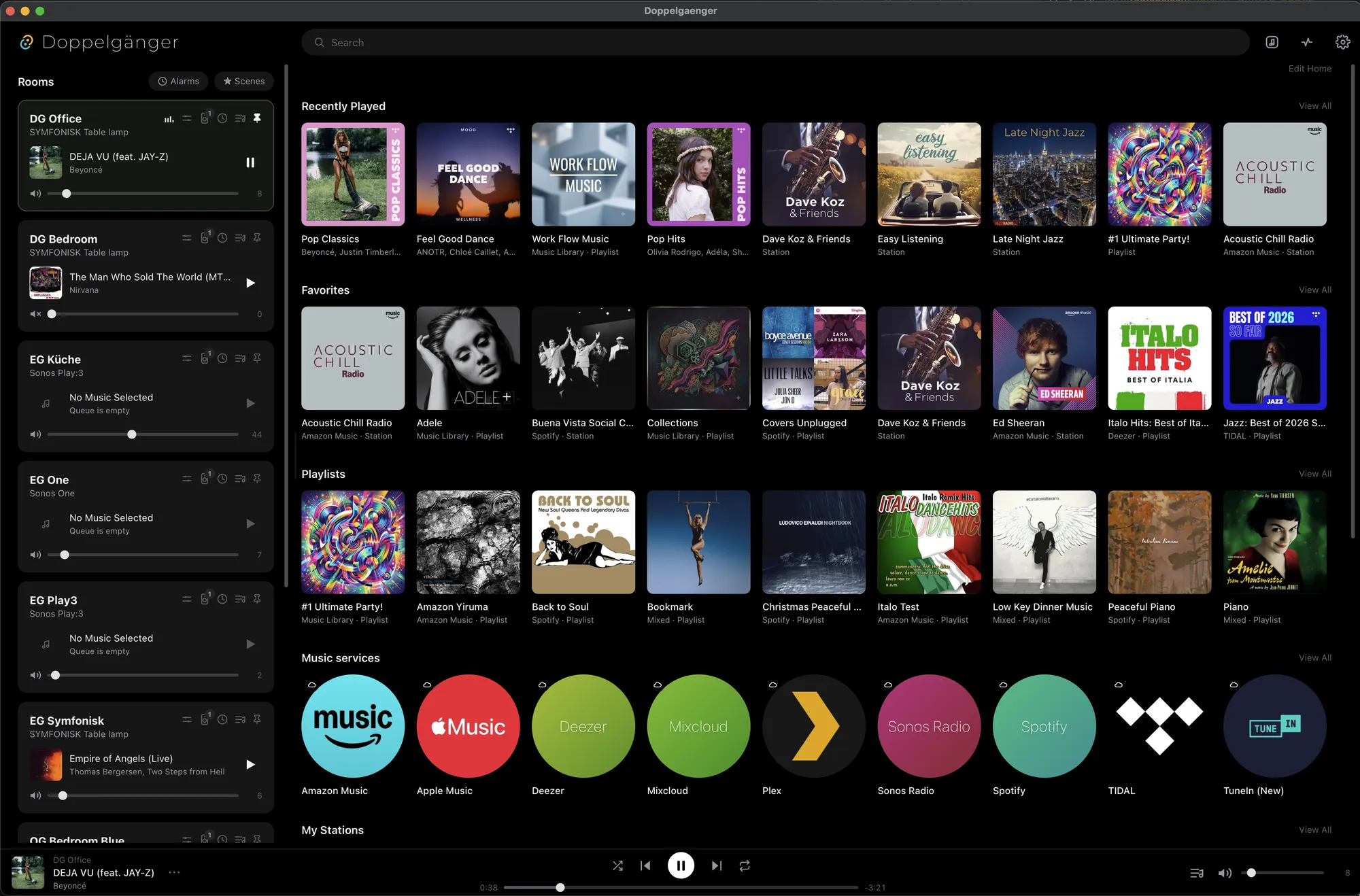
Task: View all Favorites
Action: tap(1315, 290)
